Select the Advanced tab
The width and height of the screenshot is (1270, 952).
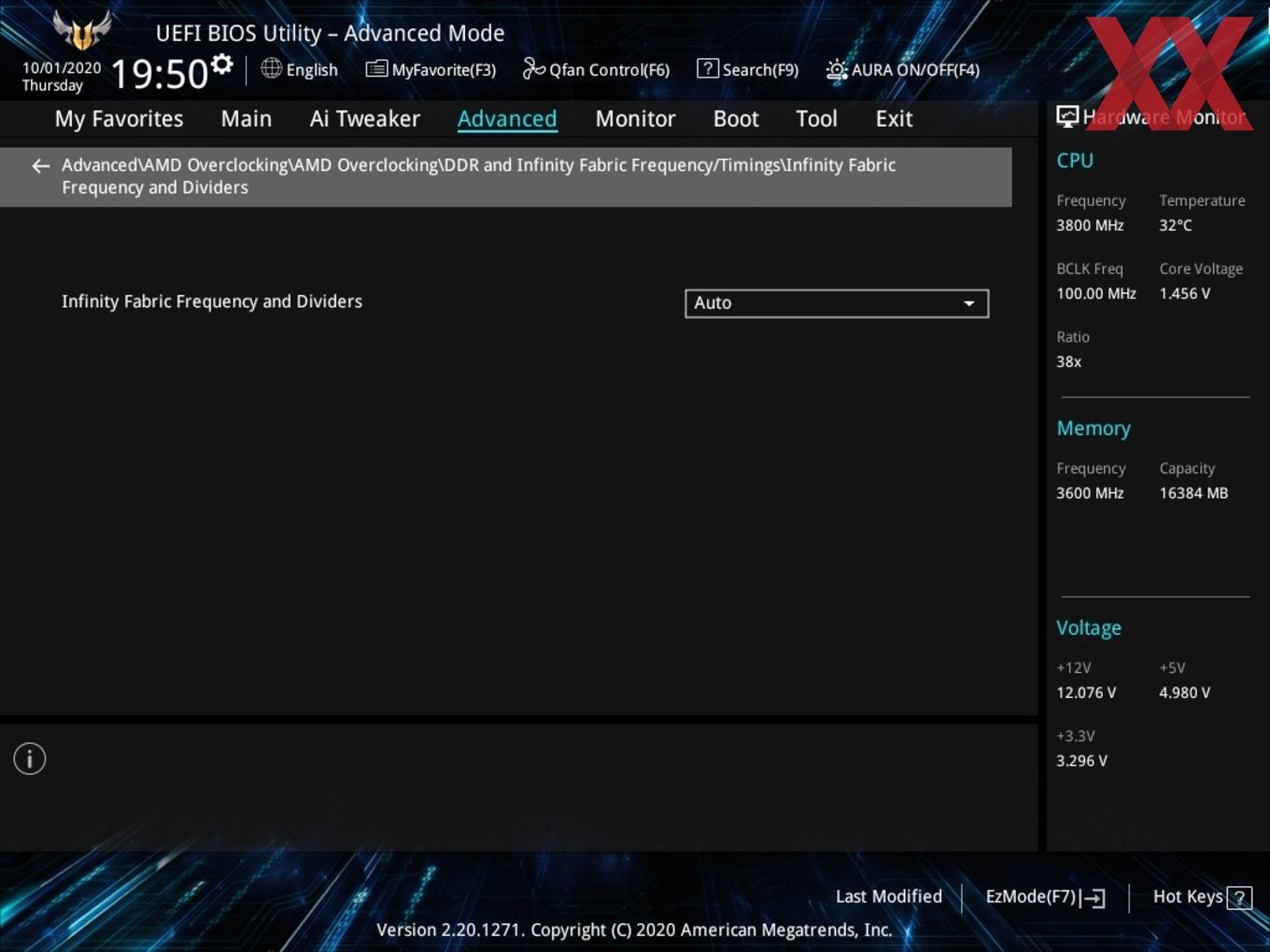[x=507, y=119]
